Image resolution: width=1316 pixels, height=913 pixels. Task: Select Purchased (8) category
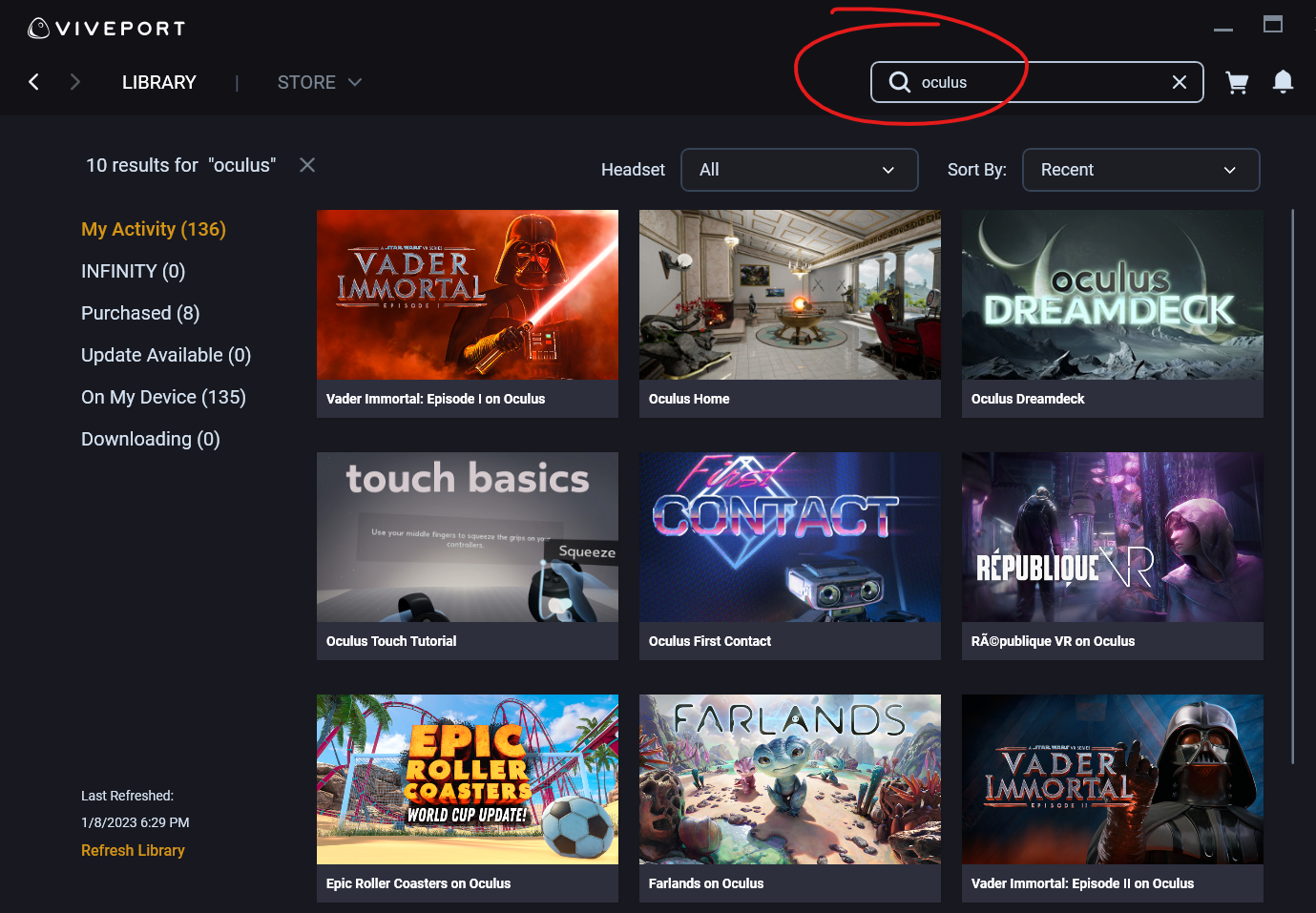[x=140, y=313]
